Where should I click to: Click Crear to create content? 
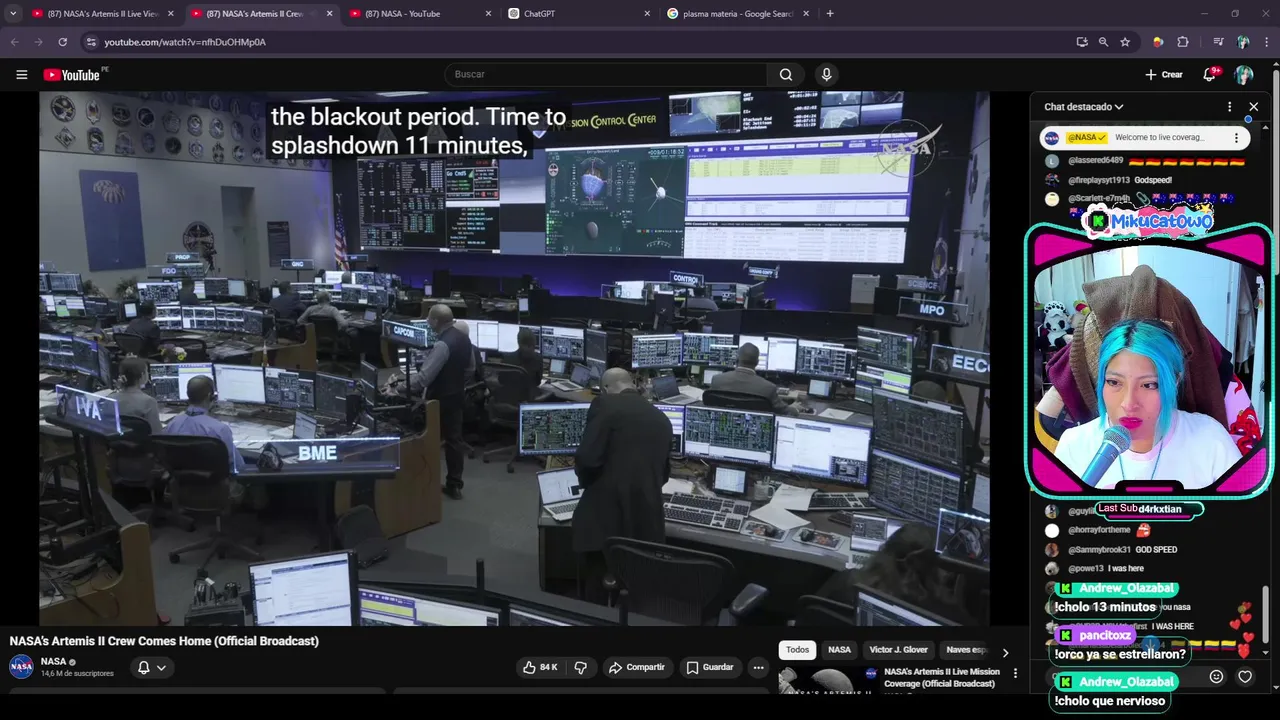[1164, 75]
